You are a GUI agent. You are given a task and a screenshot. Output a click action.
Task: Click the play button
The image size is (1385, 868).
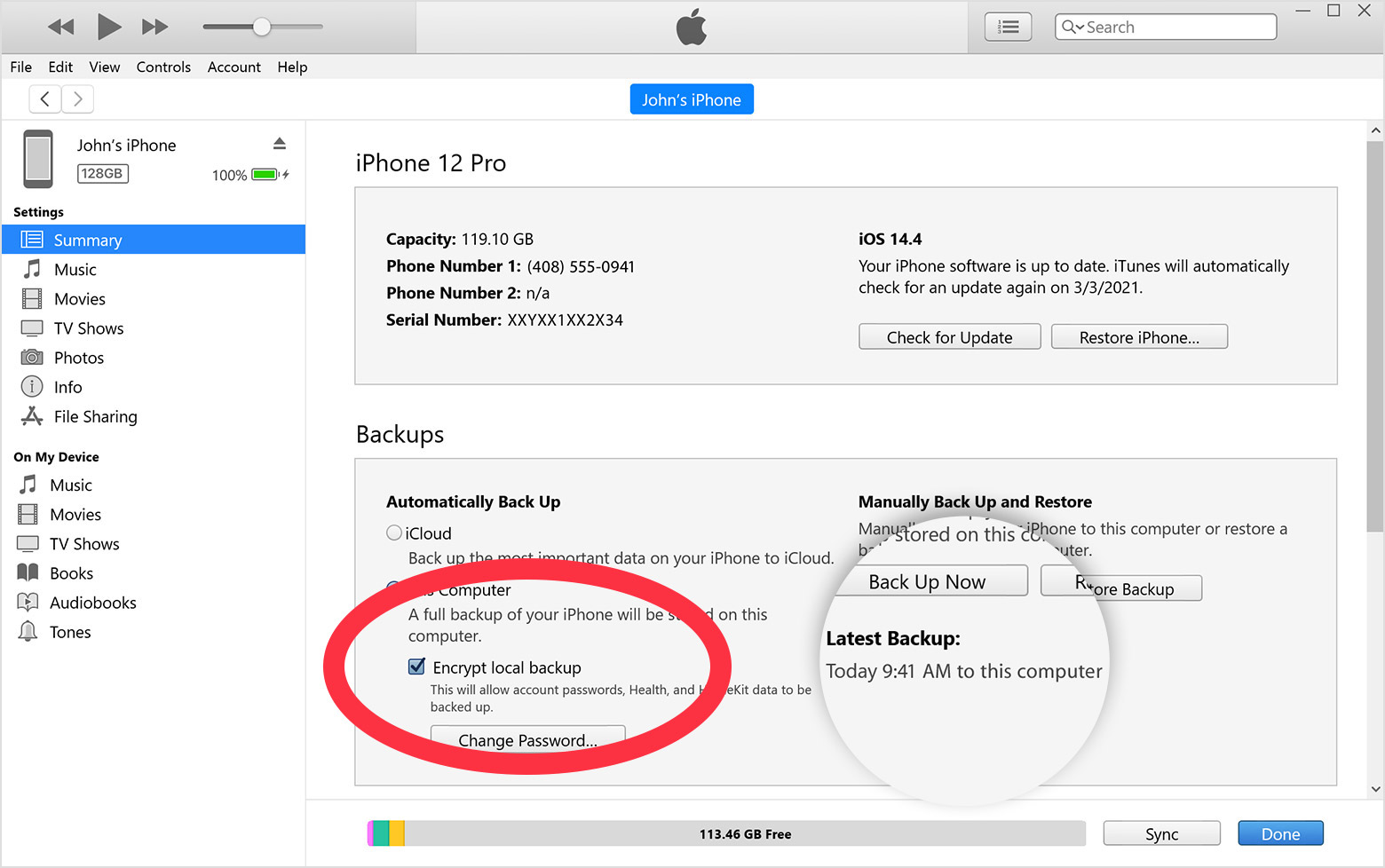click(108, 27)
